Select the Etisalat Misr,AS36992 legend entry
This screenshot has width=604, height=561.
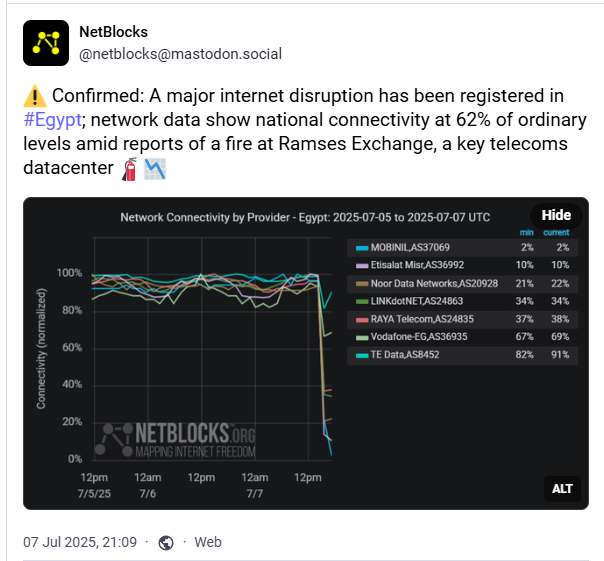pos(463,265)
